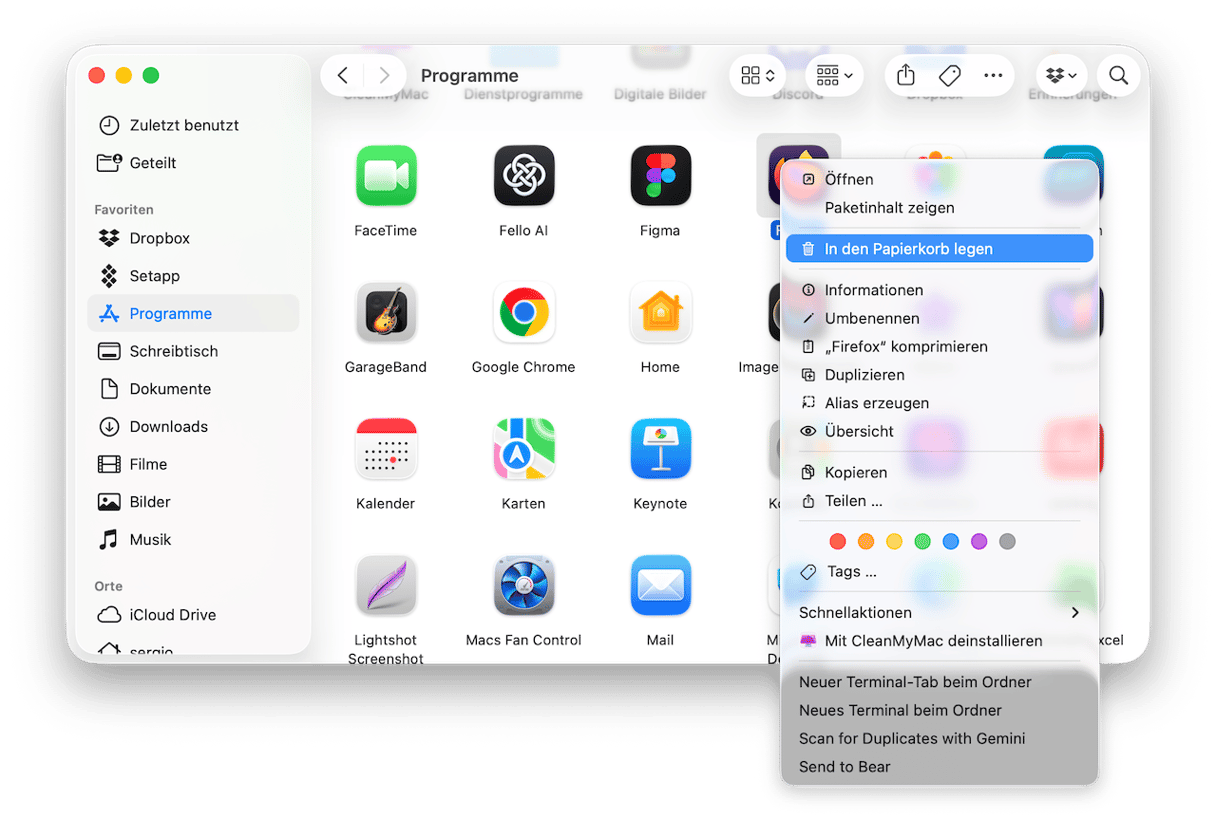1216x818 pixels.
Task: Choose Neues Terminal beim Ordner
Action: click(x=939, y=710)
